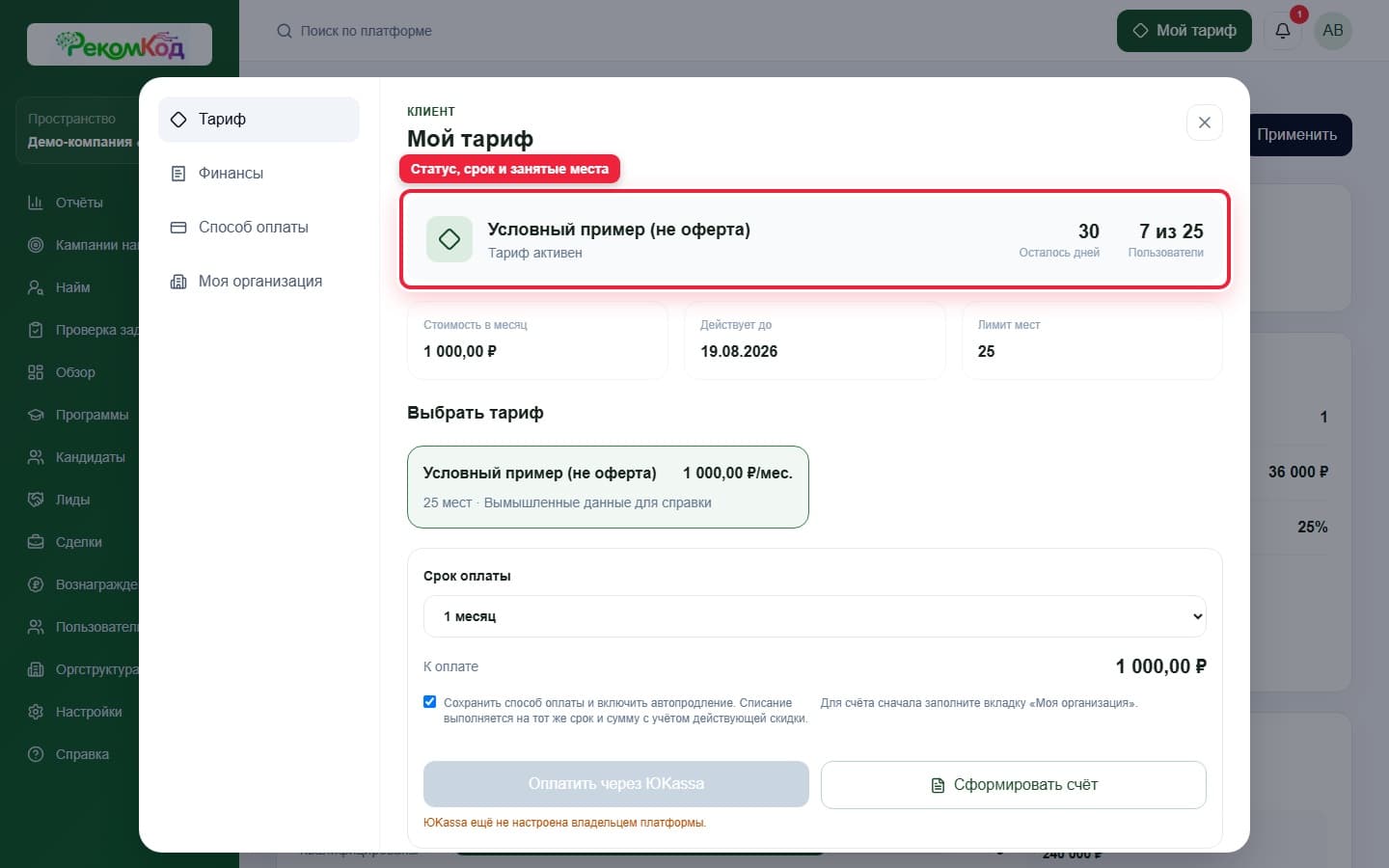The width and height of the screenshot is (1389, 868).
Task: Click Оплатить через ЮKassa button
Action: pyautogui.click(x=616, y=784)
